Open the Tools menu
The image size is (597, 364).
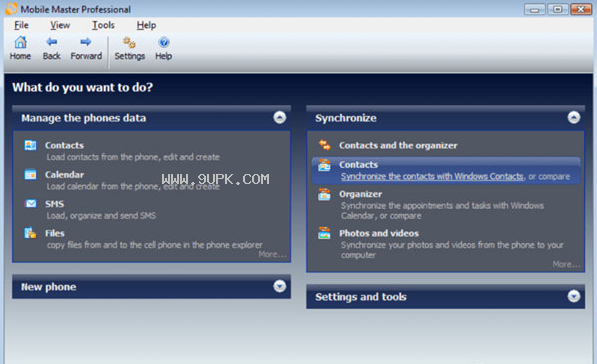[x=103, y=25]
